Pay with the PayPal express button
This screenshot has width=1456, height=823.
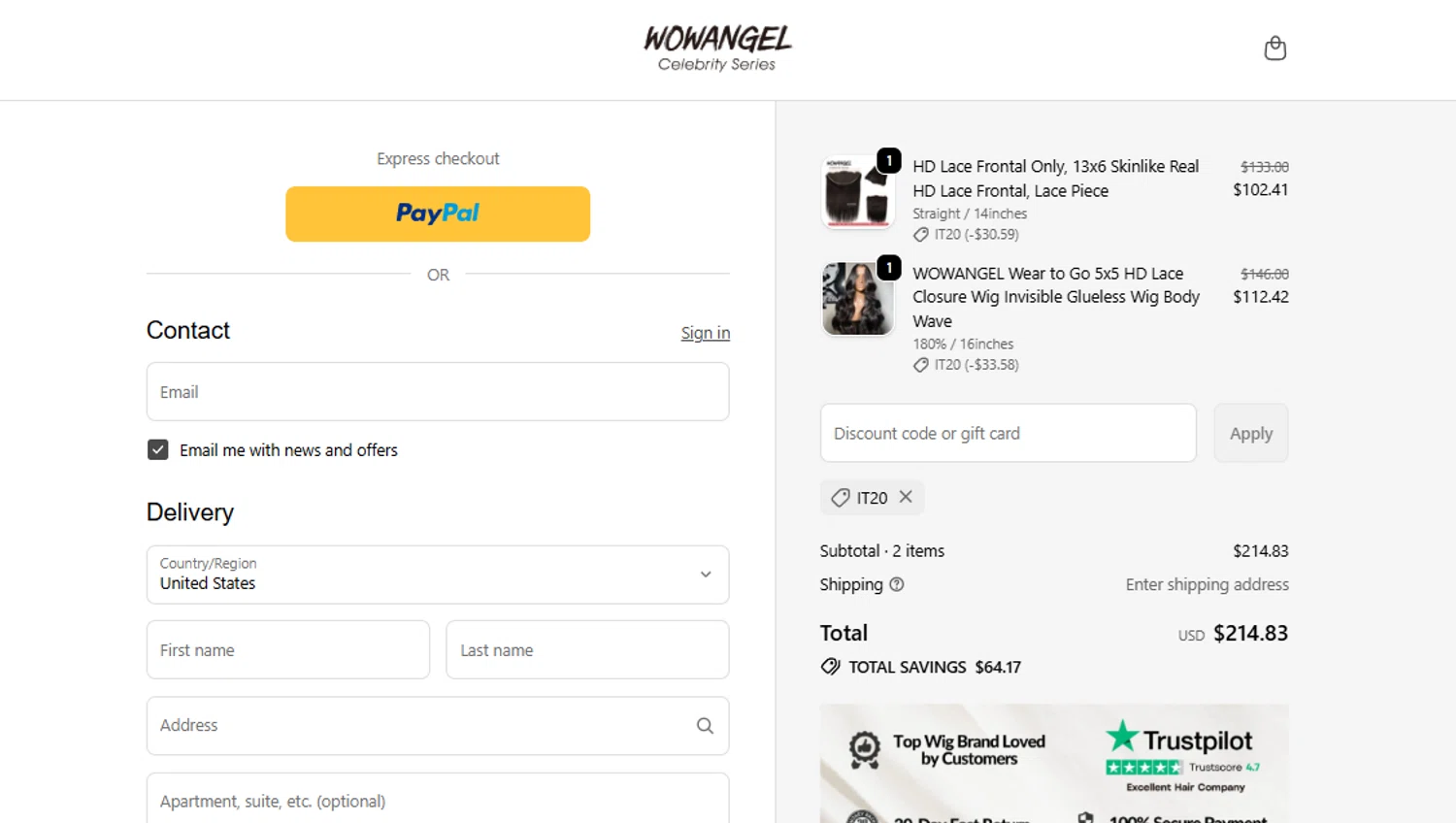[x=438, y=214]
